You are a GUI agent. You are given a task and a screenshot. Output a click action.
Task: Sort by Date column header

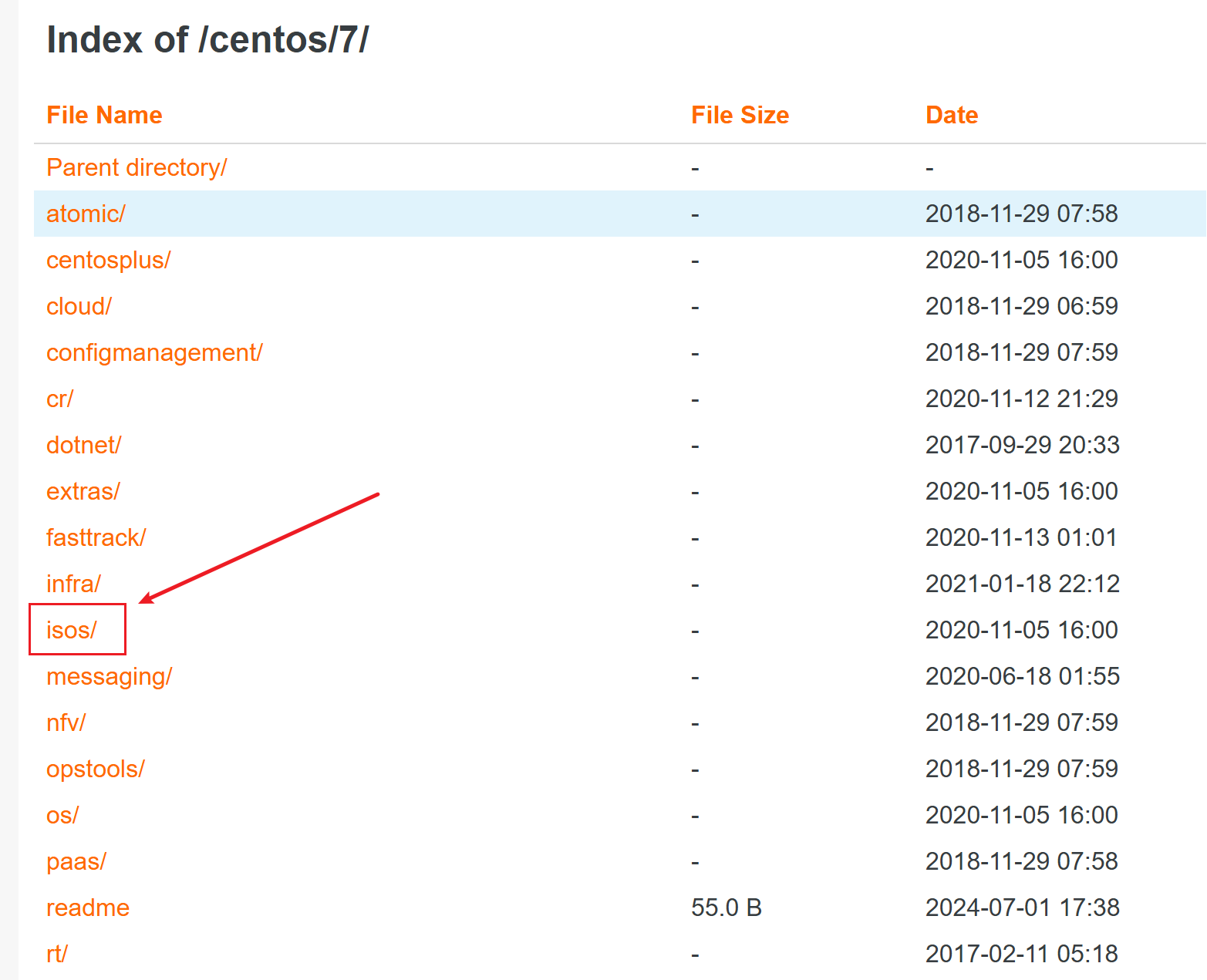[x=952, y=115]
